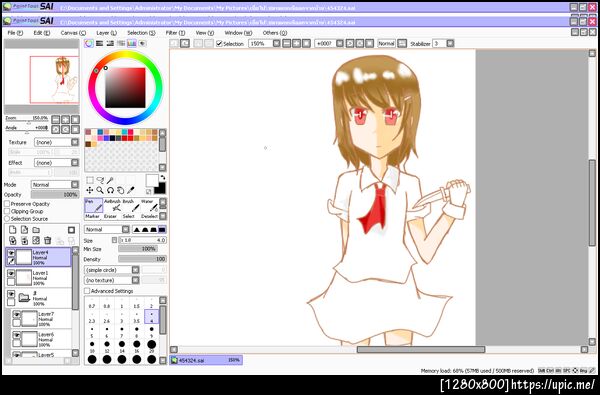Show the HSV slider panel icon
This screenshot has width=600, height=395.
110,43
